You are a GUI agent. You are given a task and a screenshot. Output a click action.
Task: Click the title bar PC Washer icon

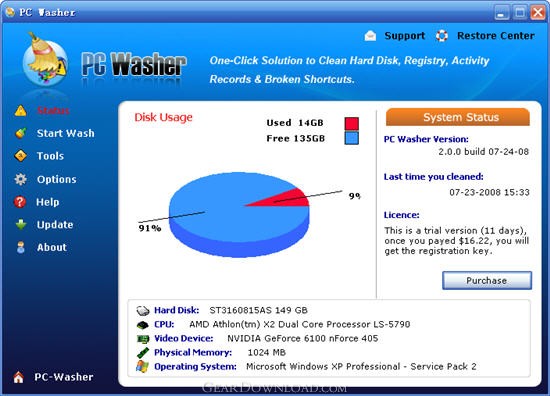(x=10, y=12)
